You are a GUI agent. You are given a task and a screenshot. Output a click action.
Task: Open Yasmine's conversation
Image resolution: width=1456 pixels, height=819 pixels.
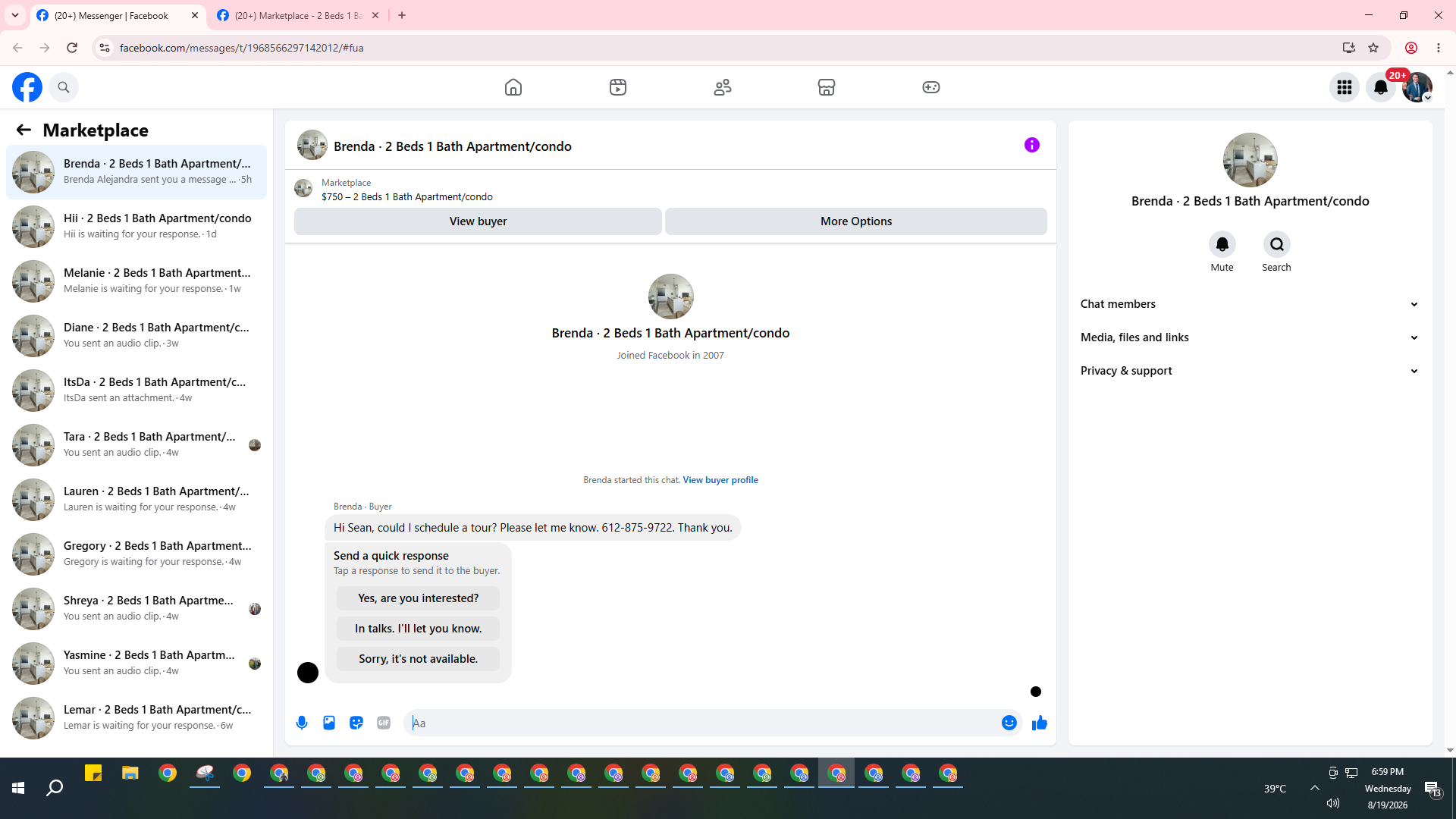tap(136, 664)
